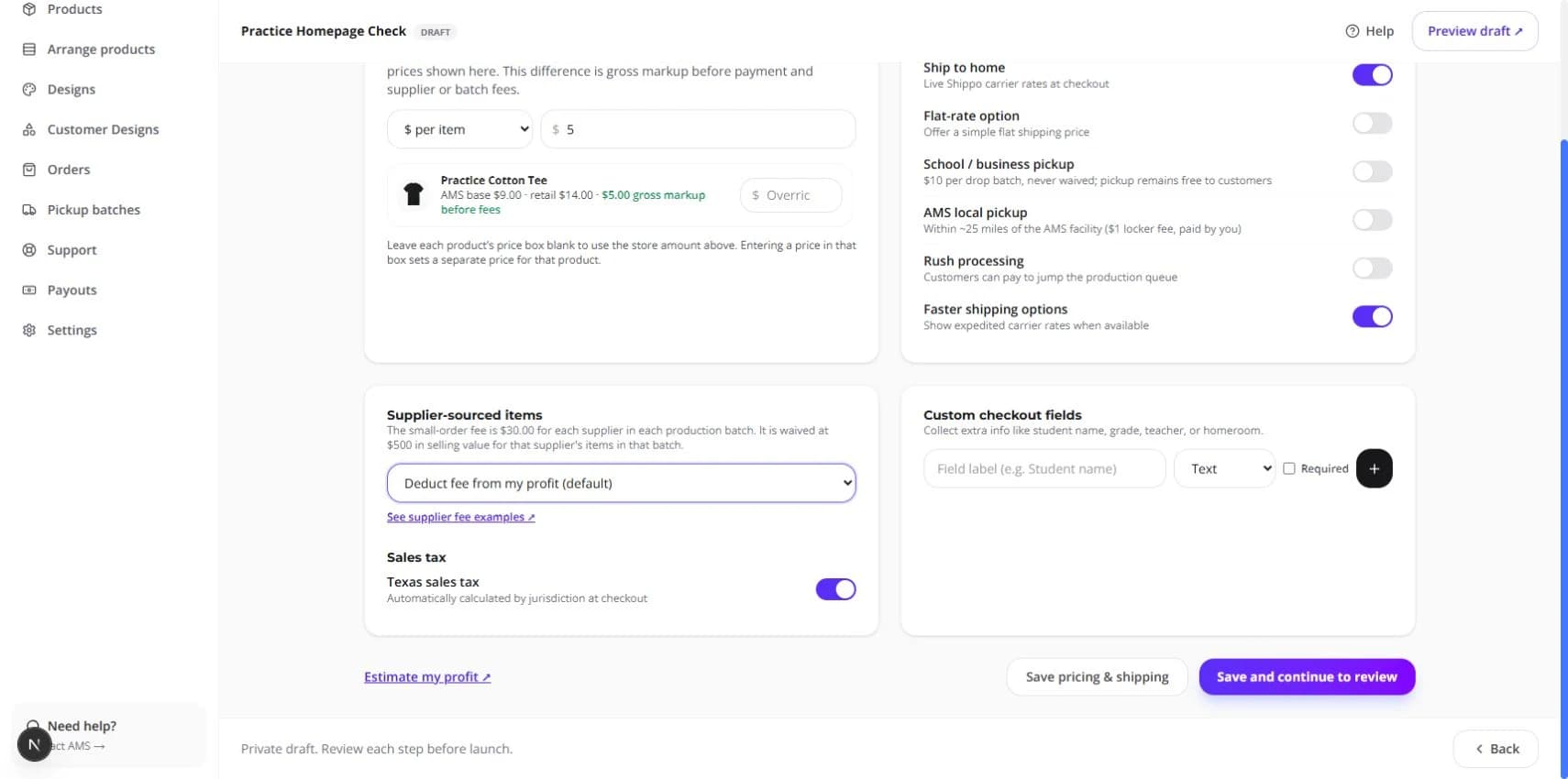Turn off Faster shipping options toggle
Image resolution: width=1568 pixels, height=779 pixels.
(1372, 316)
